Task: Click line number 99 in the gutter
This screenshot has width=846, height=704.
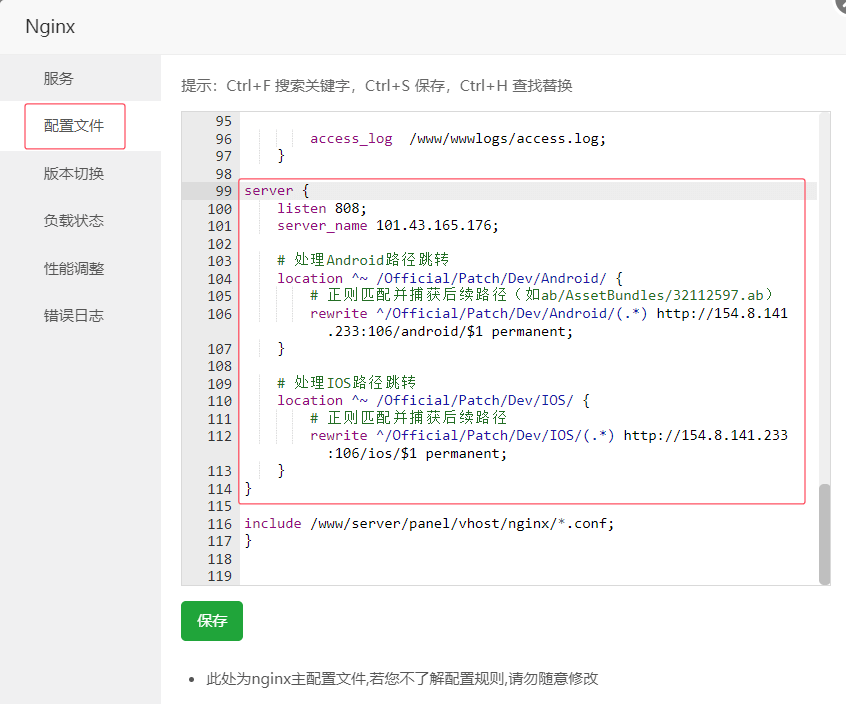Action: coord(221,191)
